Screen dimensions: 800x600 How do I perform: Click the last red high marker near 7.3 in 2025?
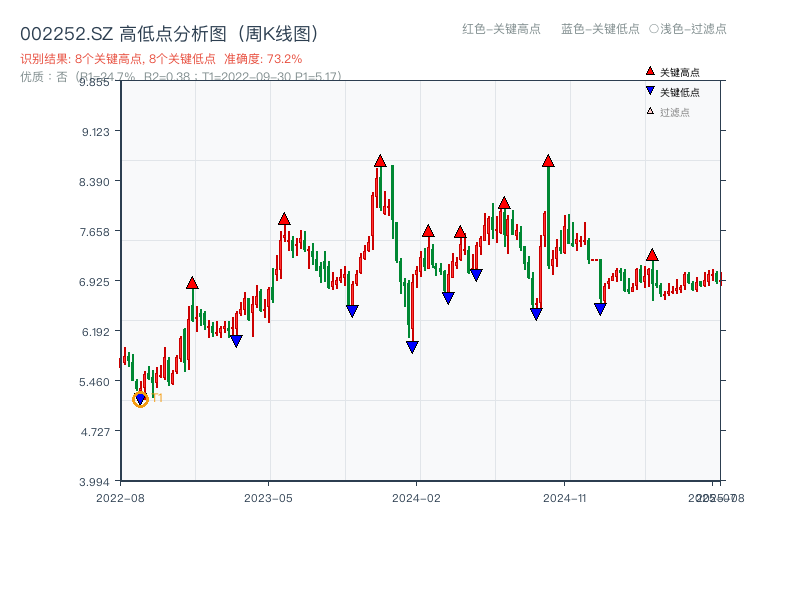click(x=652, y=255)
